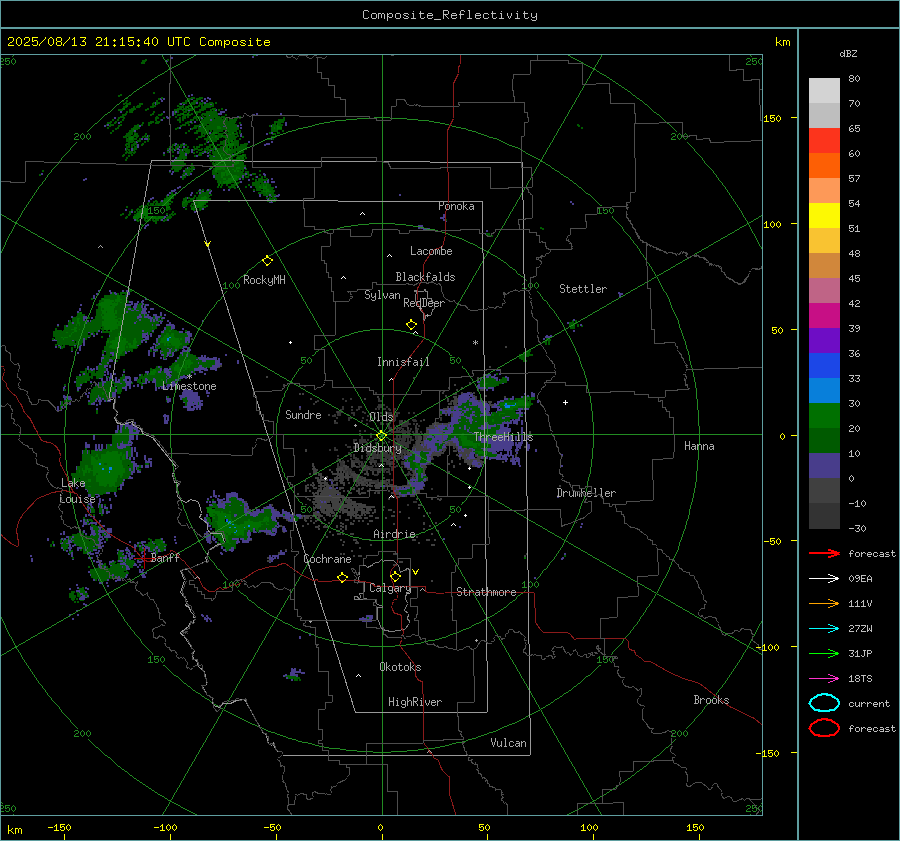
Task: Click the red forecast ellipse icon
Action: (824, 728)
